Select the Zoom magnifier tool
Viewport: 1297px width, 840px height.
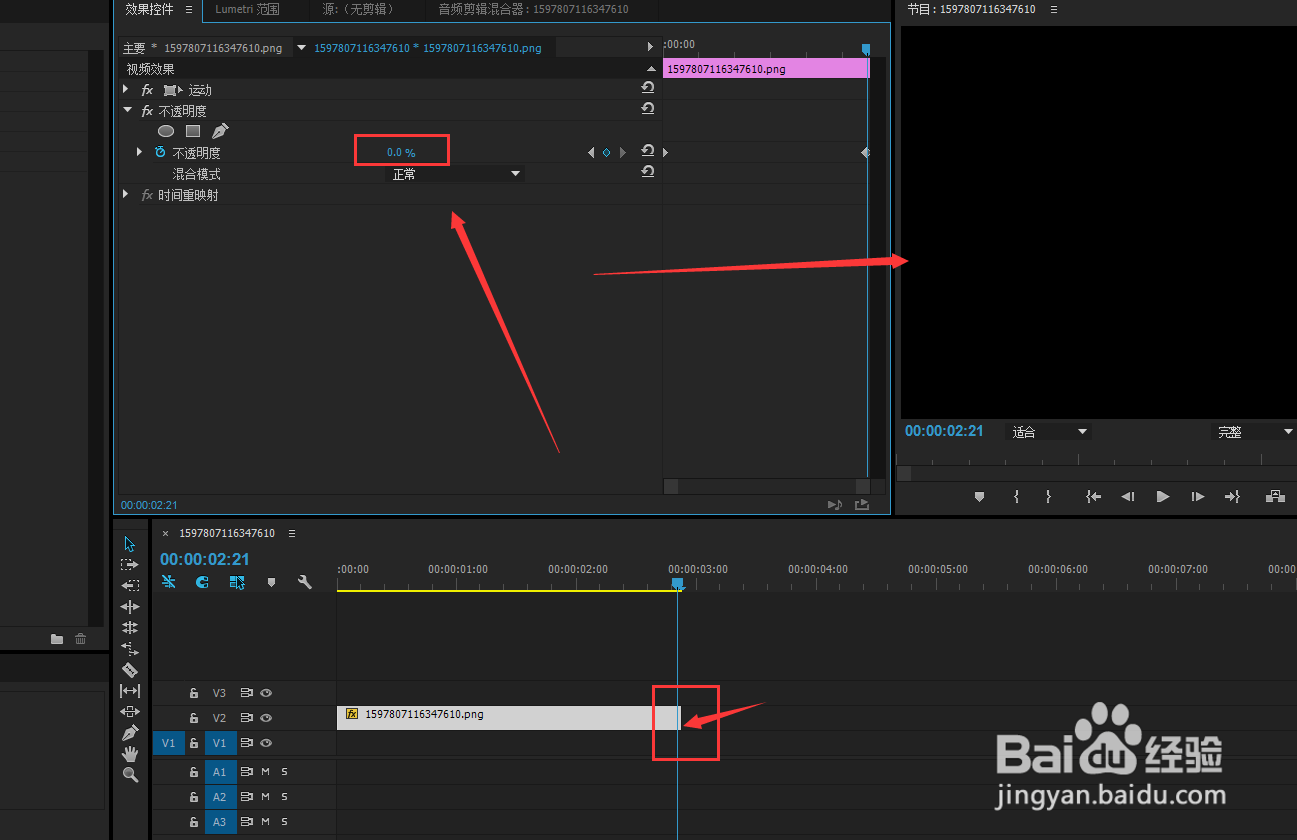tap(130, 775)
